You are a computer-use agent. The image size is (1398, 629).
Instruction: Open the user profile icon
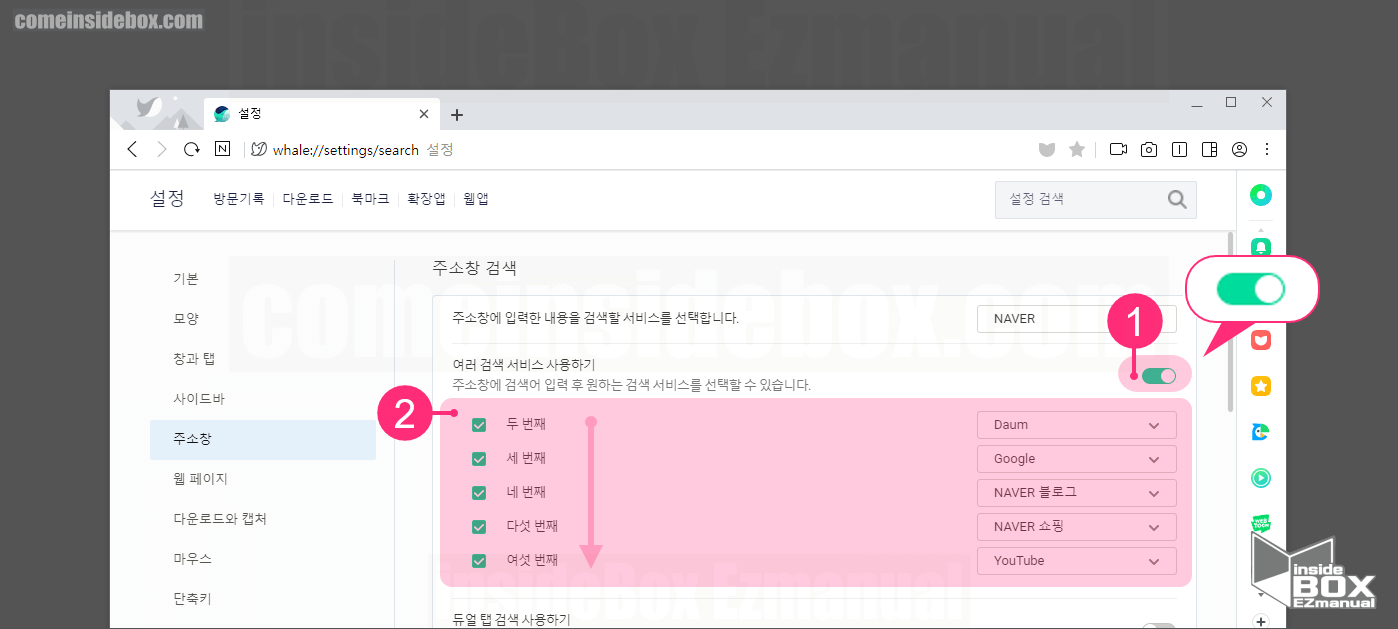(1239, 150)
